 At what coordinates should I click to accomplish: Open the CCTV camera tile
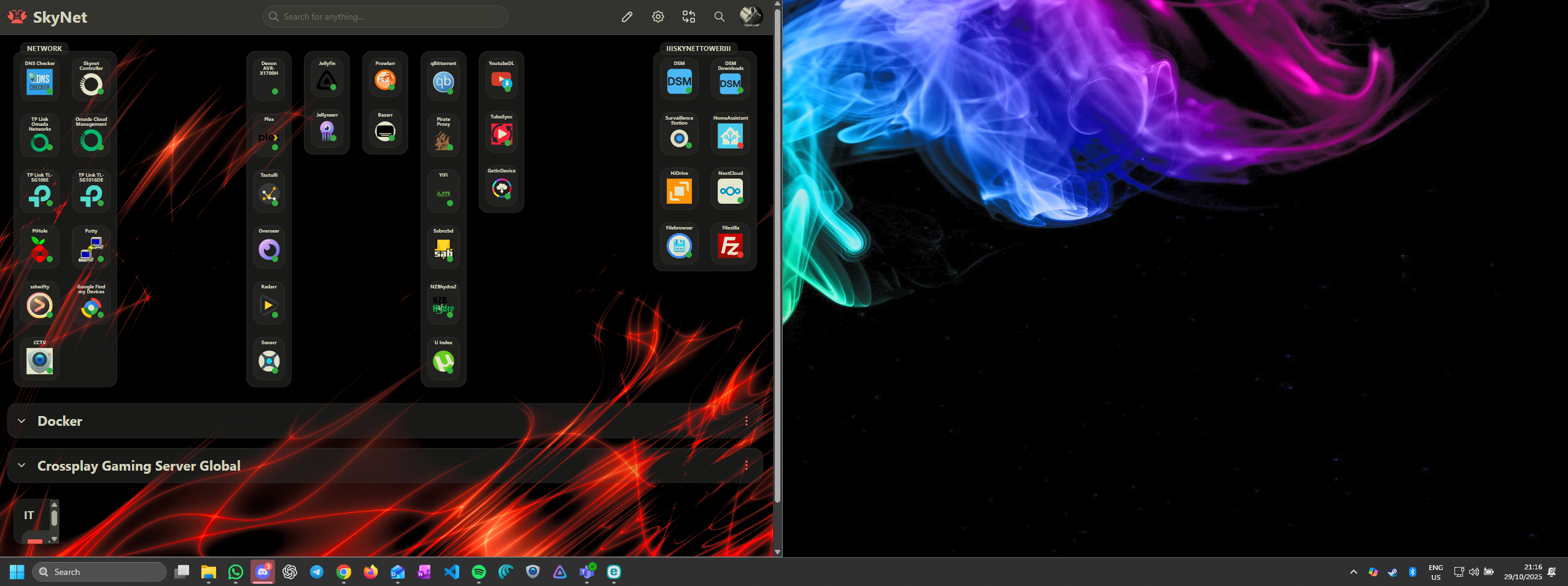[40, 358]
